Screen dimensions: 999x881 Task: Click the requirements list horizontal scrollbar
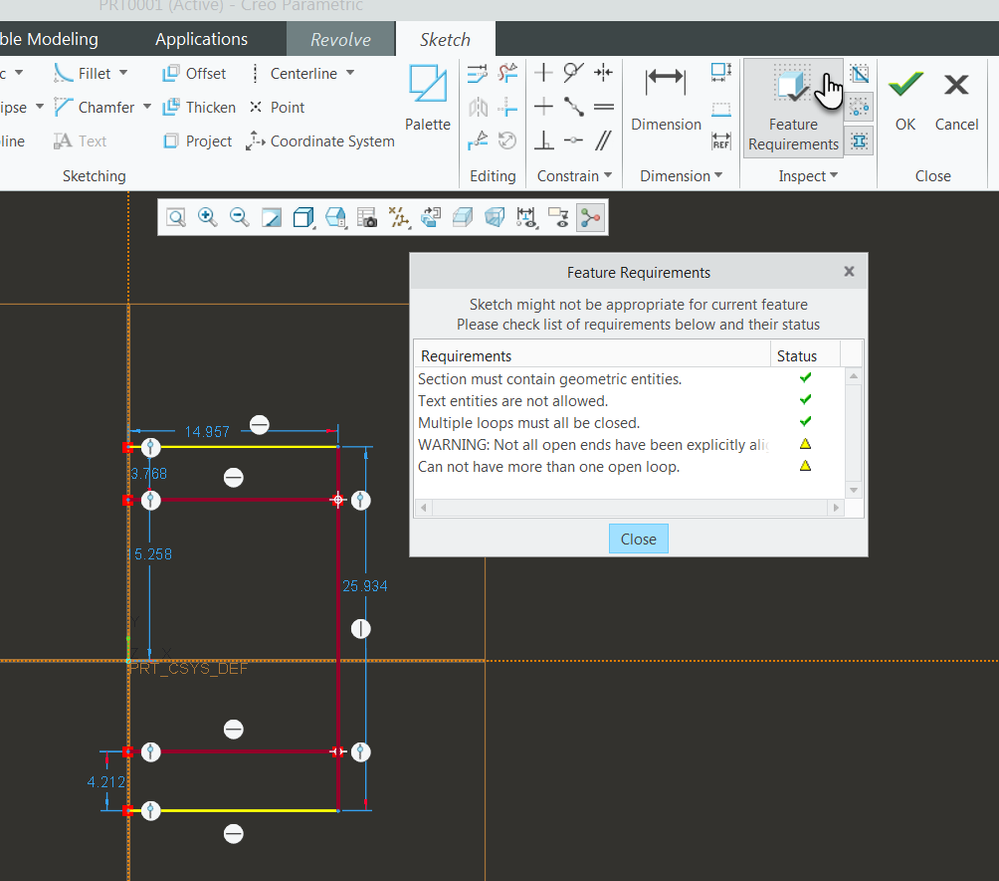click(x=630, y=508)
